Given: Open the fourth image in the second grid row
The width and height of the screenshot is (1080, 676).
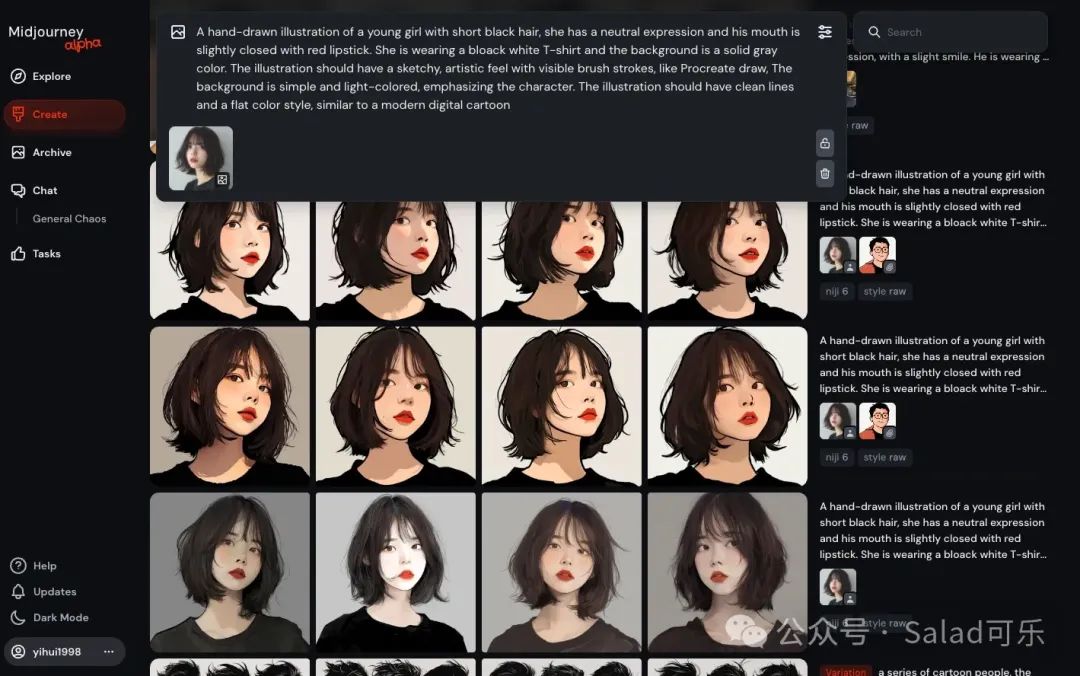Looking at the screenshot, I should click(x=727, y=407).
